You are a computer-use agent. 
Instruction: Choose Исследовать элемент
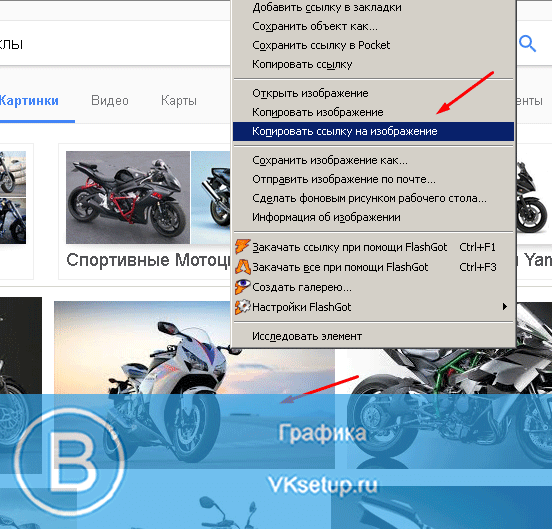374,336
